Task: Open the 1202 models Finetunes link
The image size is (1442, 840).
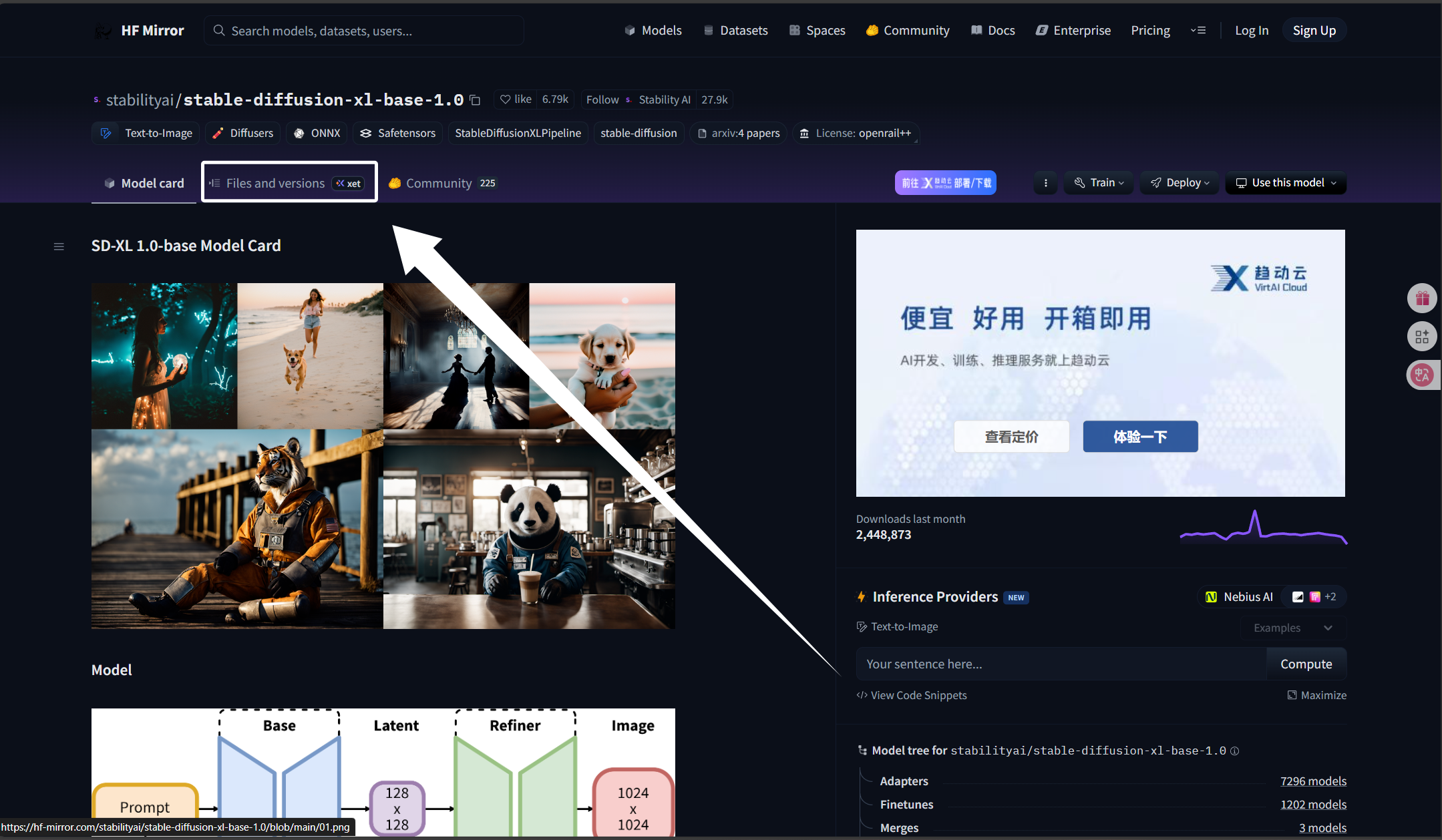Action: pyautogui.click(x=1313, y=805)
